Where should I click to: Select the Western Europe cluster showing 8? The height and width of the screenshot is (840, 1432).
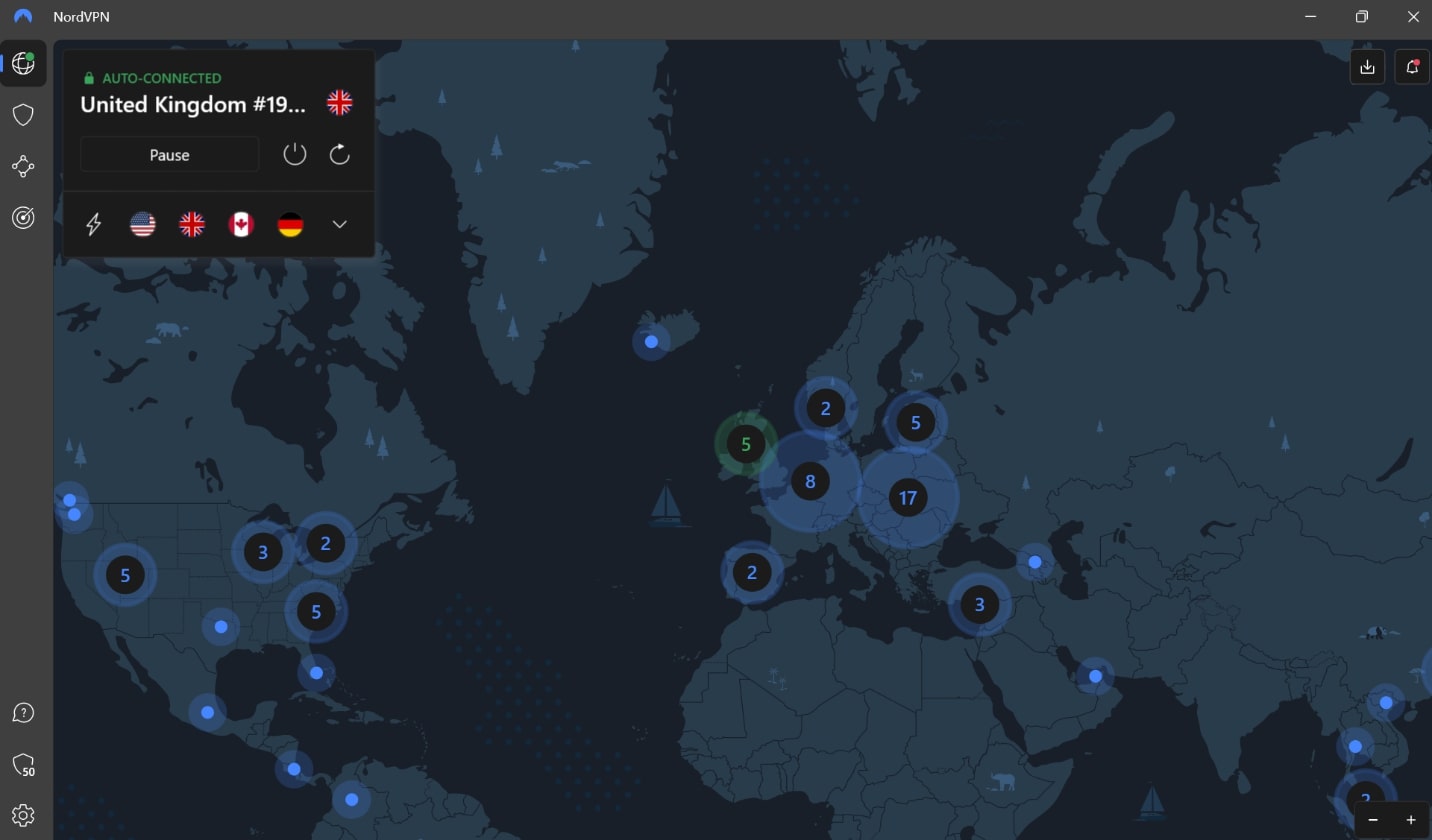coord(810,481)
